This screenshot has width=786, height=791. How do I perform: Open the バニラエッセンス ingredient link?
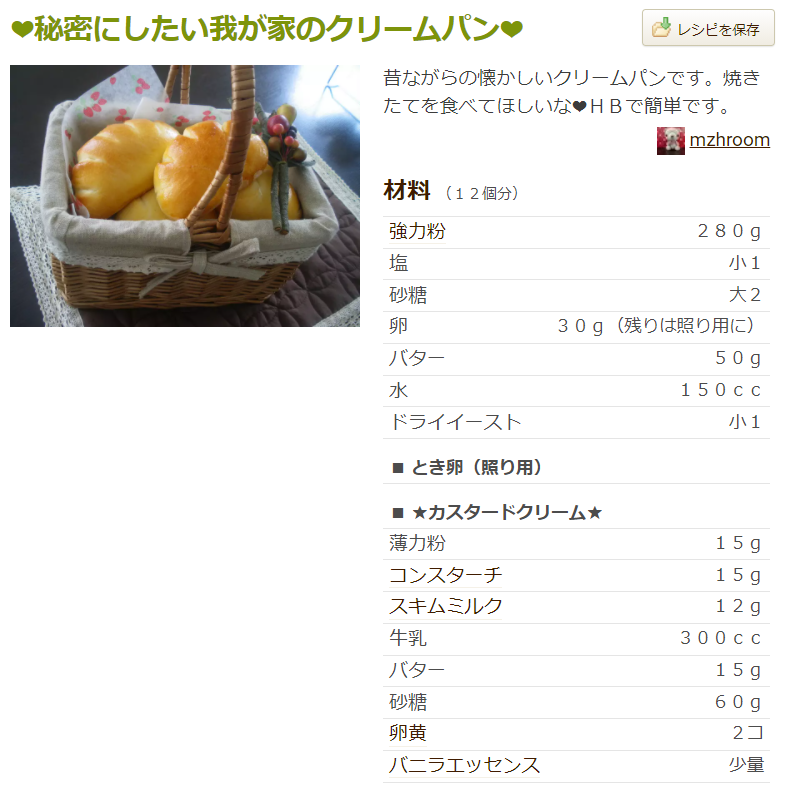pyautogui.click(x=464, y=765)
